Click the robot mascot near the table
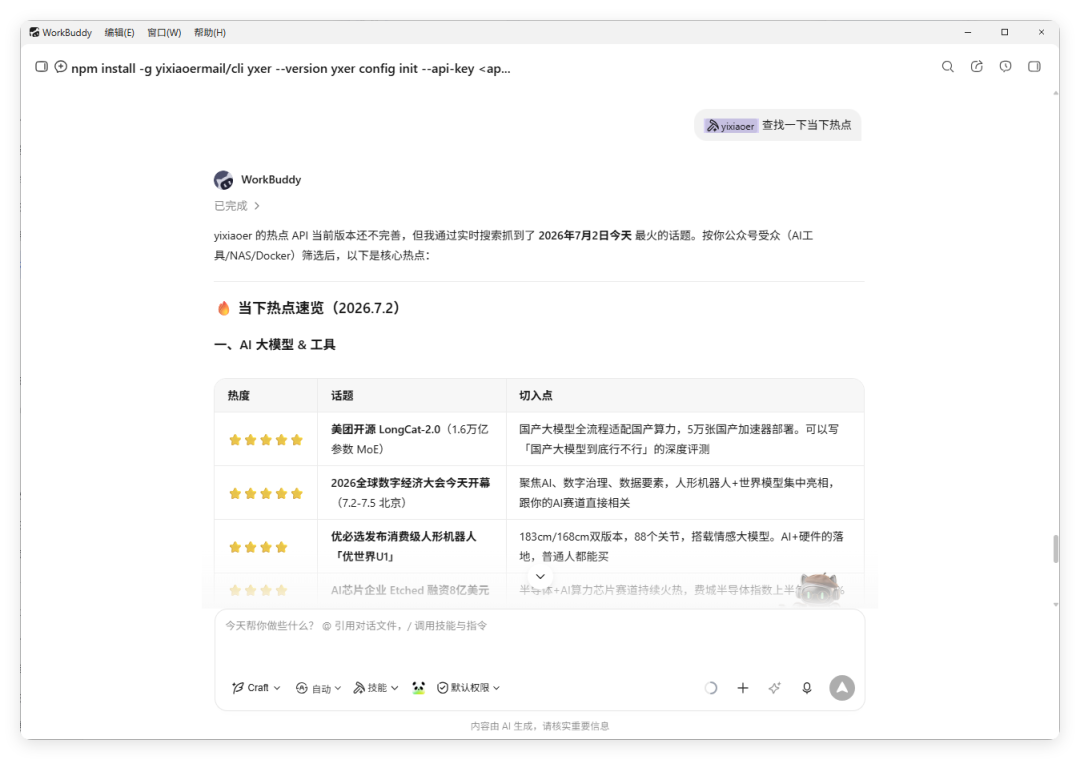The width and height of the screenshot is (1080, 760). [x=818, y=589]
